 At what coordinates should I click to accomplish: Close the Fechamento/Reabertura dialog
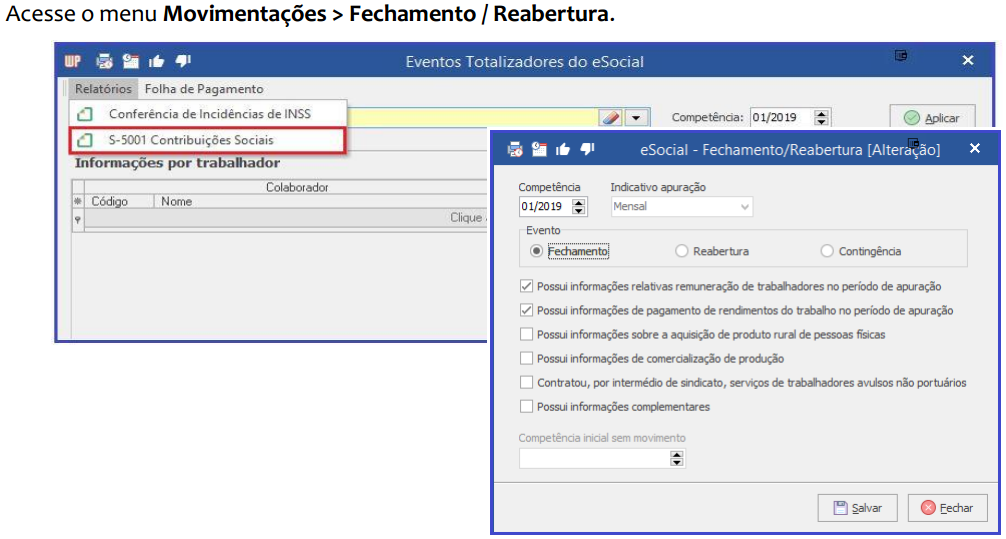(x=975, y=148)
